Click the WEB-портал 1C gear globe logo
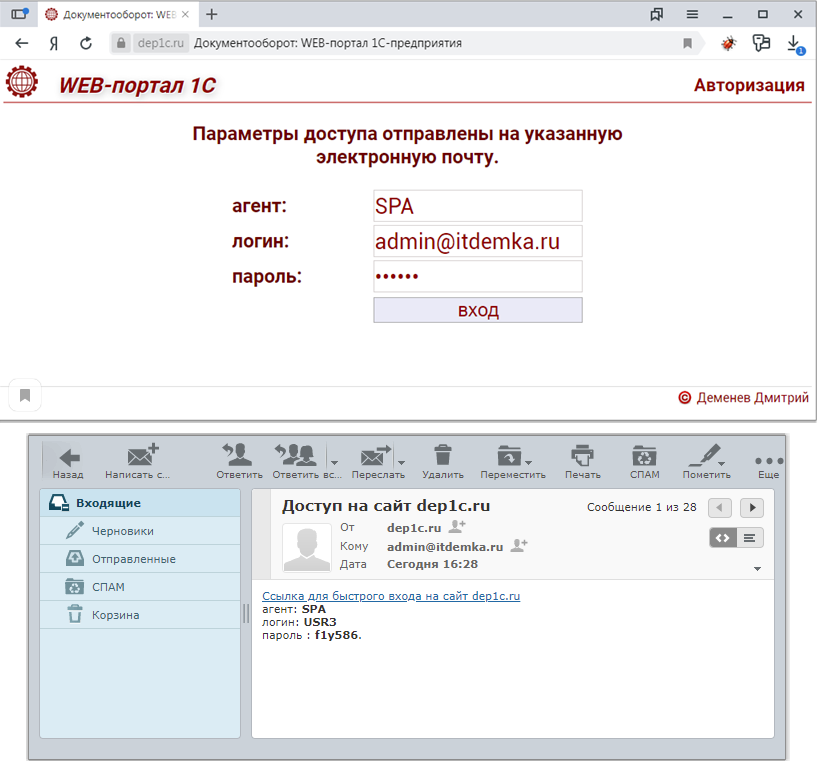Viewport: 817px width, 761px height. coord(22,82)
